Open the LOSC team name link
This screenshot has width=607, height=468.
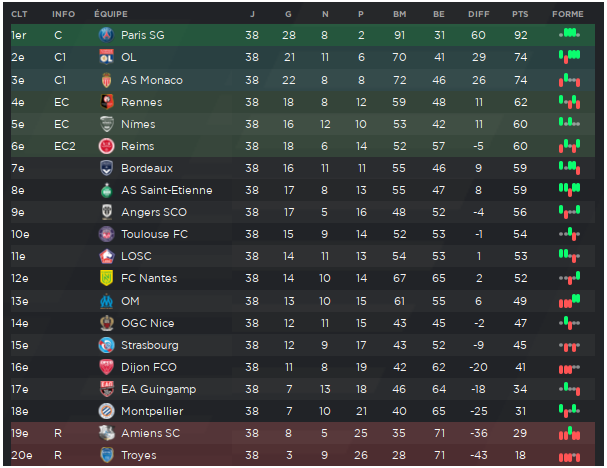point(136,256)
